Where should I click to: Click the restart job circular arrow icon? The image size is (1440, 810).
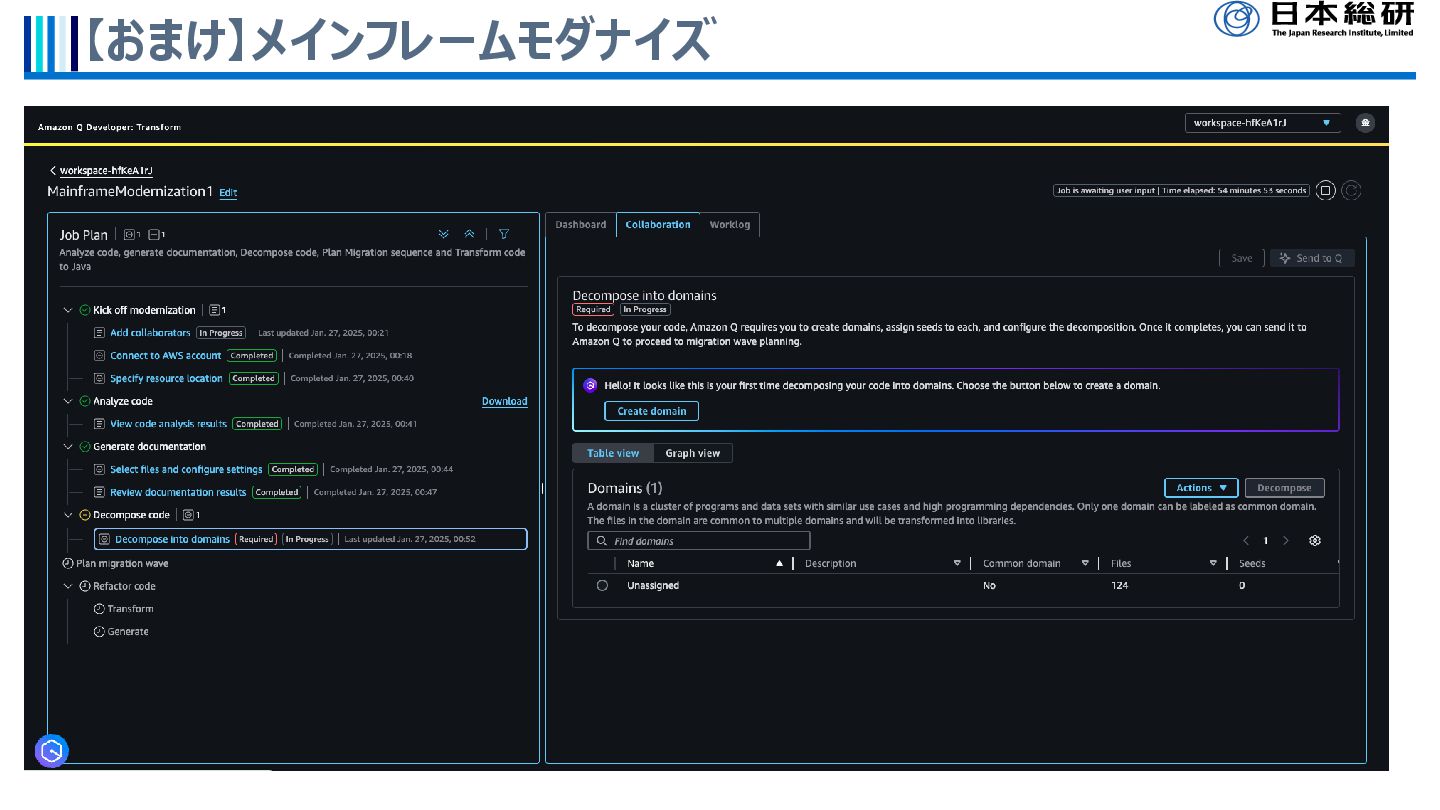point(1352,190)
